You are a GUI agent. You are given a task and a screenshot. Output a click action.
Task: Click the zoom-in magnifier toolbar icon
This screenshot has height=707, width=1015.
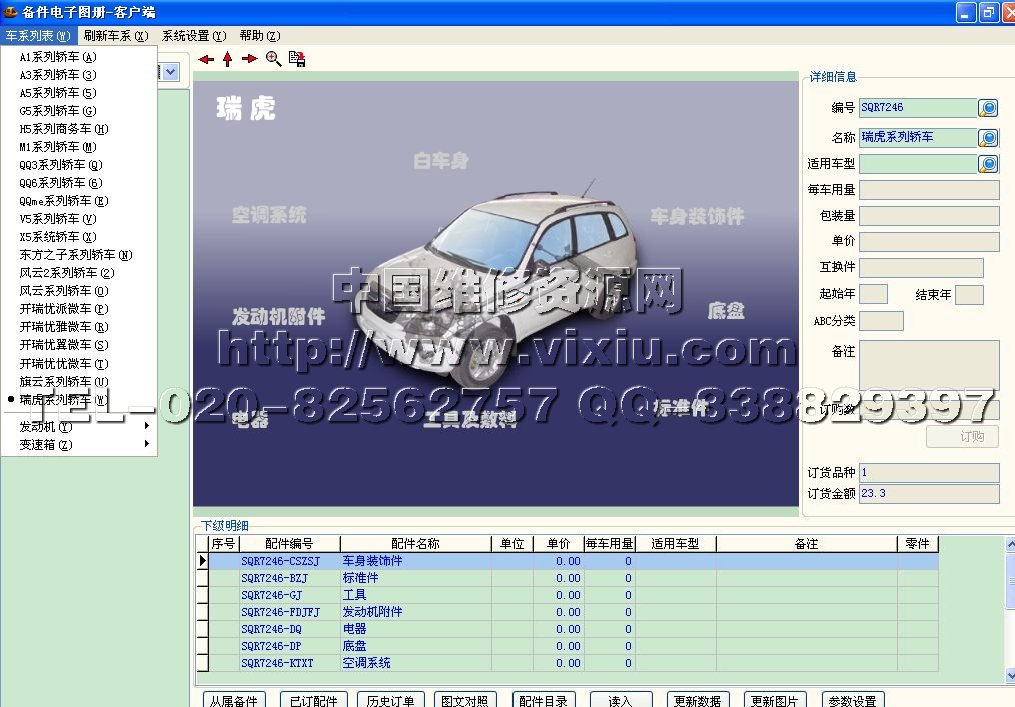click(273, 59)
